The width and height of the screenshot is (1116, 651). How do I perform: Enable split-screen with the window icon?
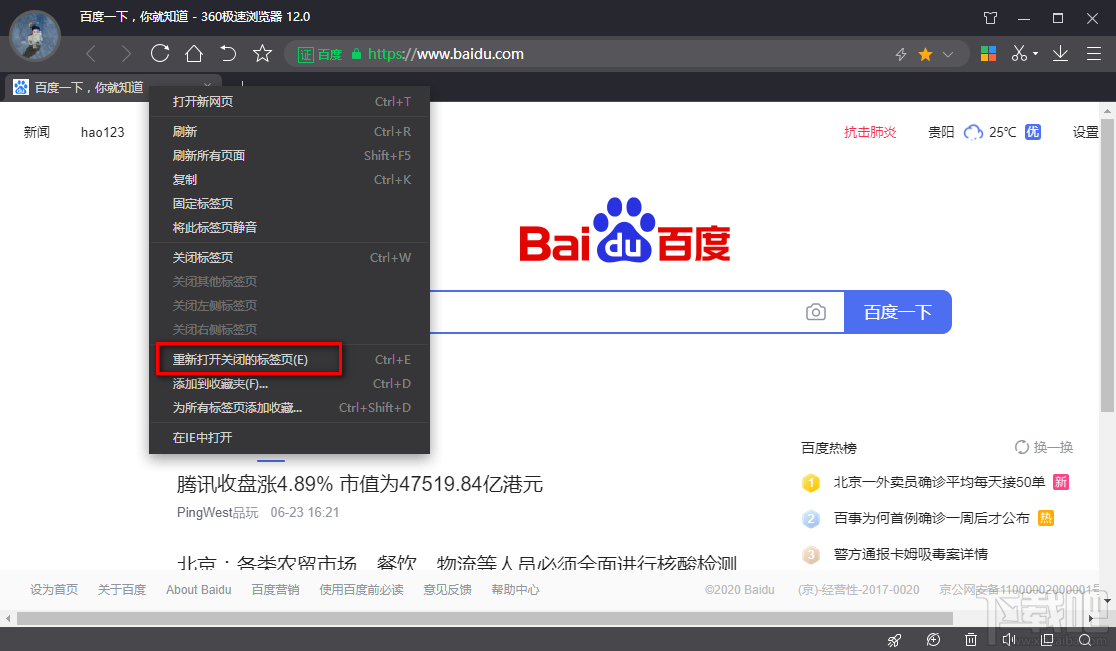1047,640
